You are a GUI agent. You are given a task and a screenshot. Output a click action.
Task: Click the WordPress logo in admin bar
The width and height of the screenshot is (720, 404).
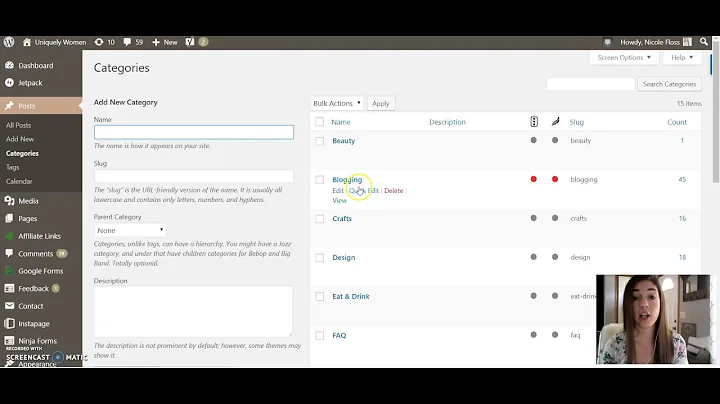[x=9, y=42]
